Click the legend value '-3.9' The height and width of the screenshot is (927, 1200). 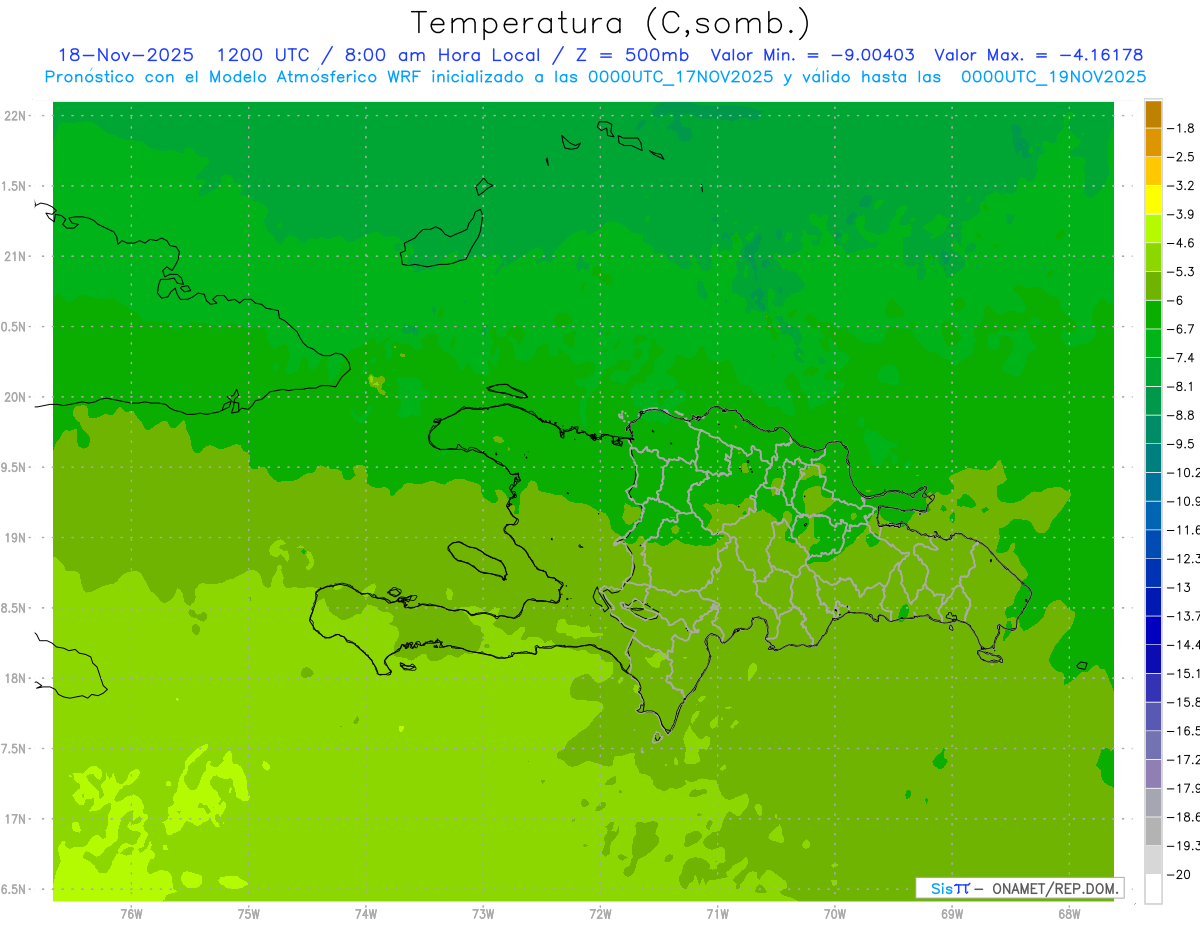pos(1183,214)
